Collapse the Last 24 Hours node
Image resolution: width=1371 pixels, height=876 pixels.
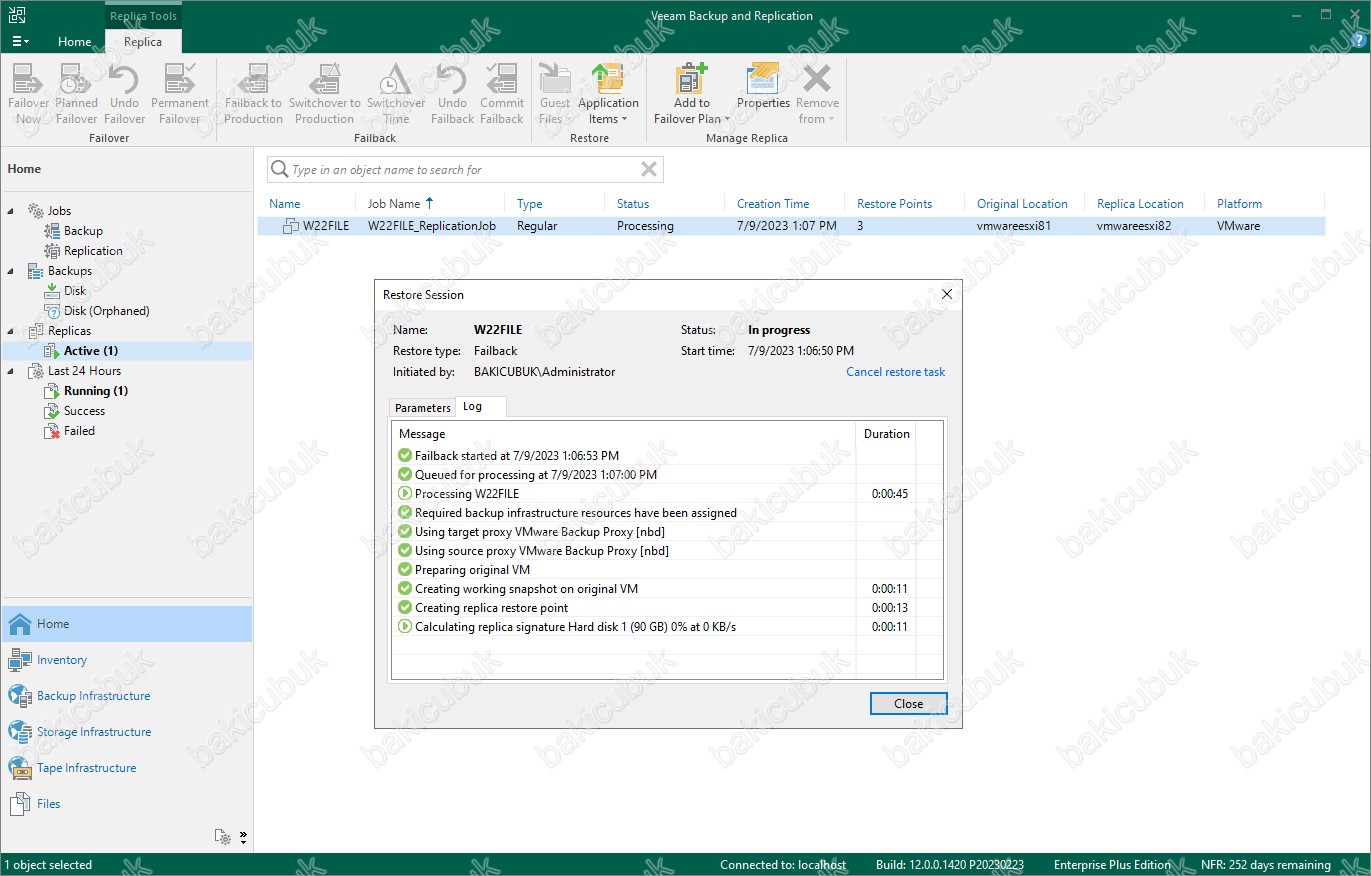[11, 371]
